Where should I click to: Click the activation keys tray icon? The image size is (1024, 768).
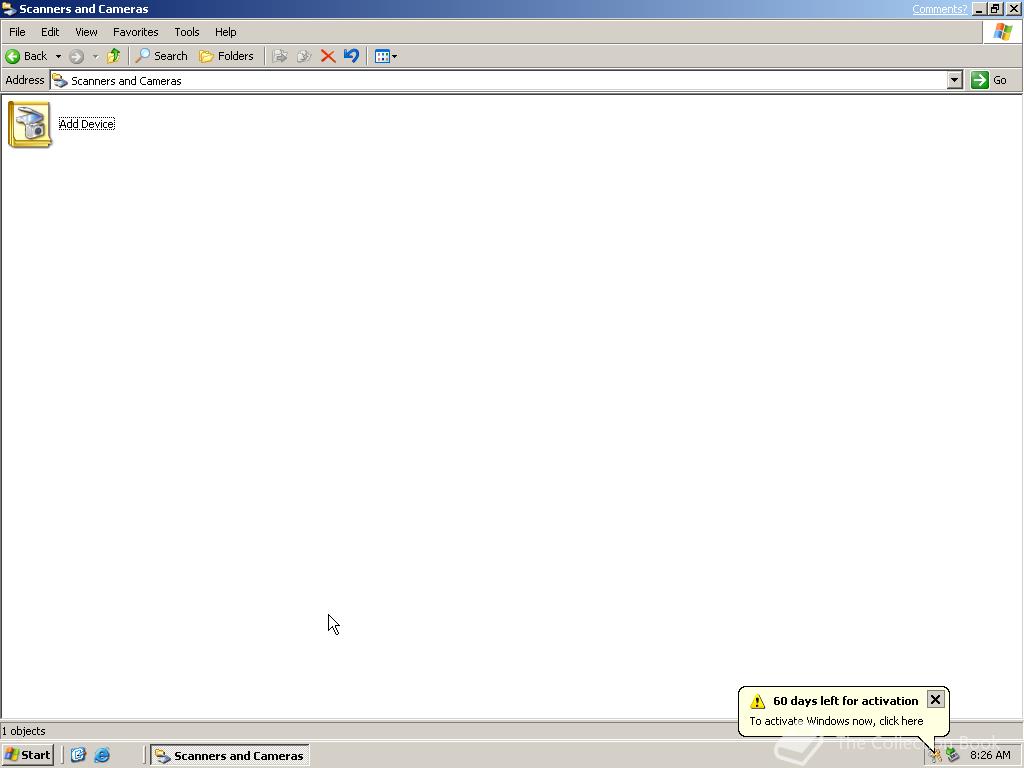coord(936,755)
